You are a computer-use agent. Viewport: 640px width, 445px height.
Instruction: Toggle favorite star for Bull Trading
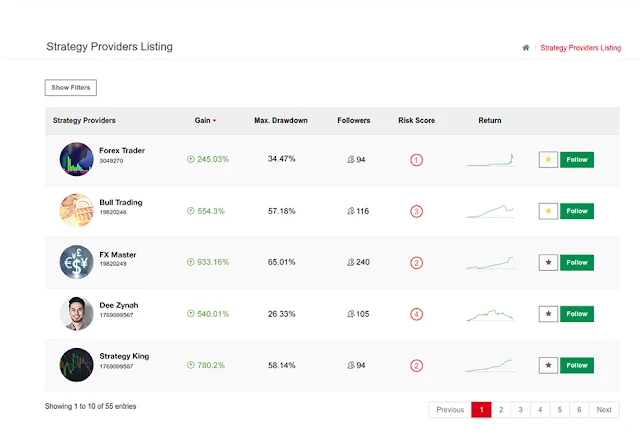[x=548, y=211]
